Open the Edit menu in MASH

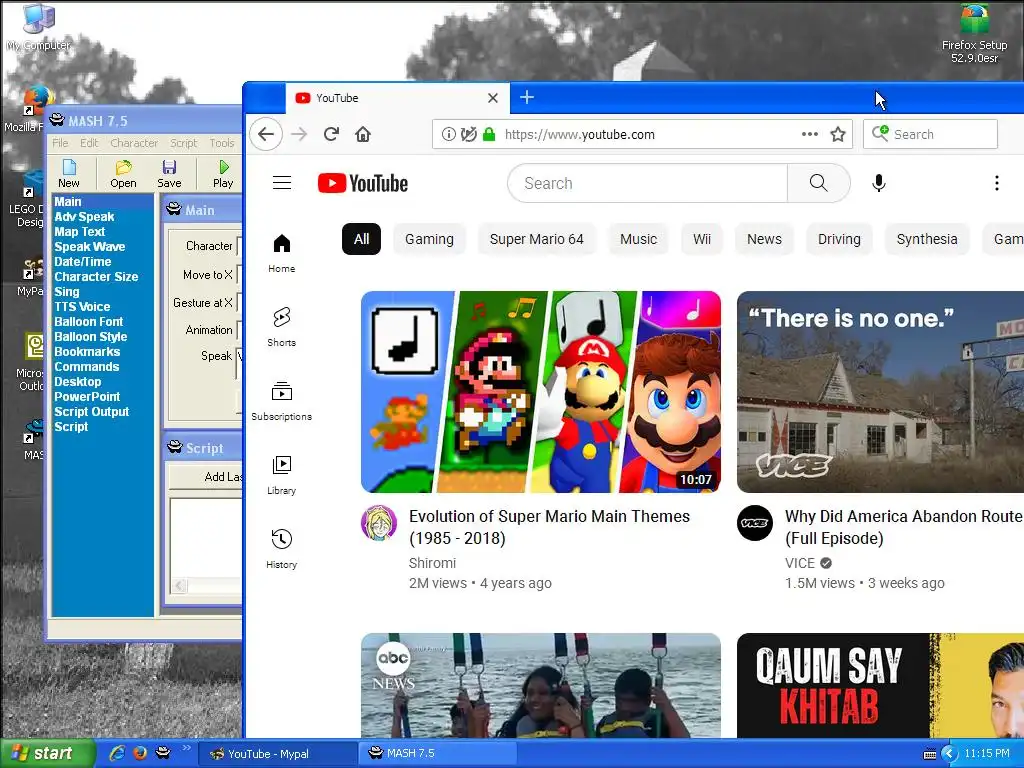tap(89, 143)
